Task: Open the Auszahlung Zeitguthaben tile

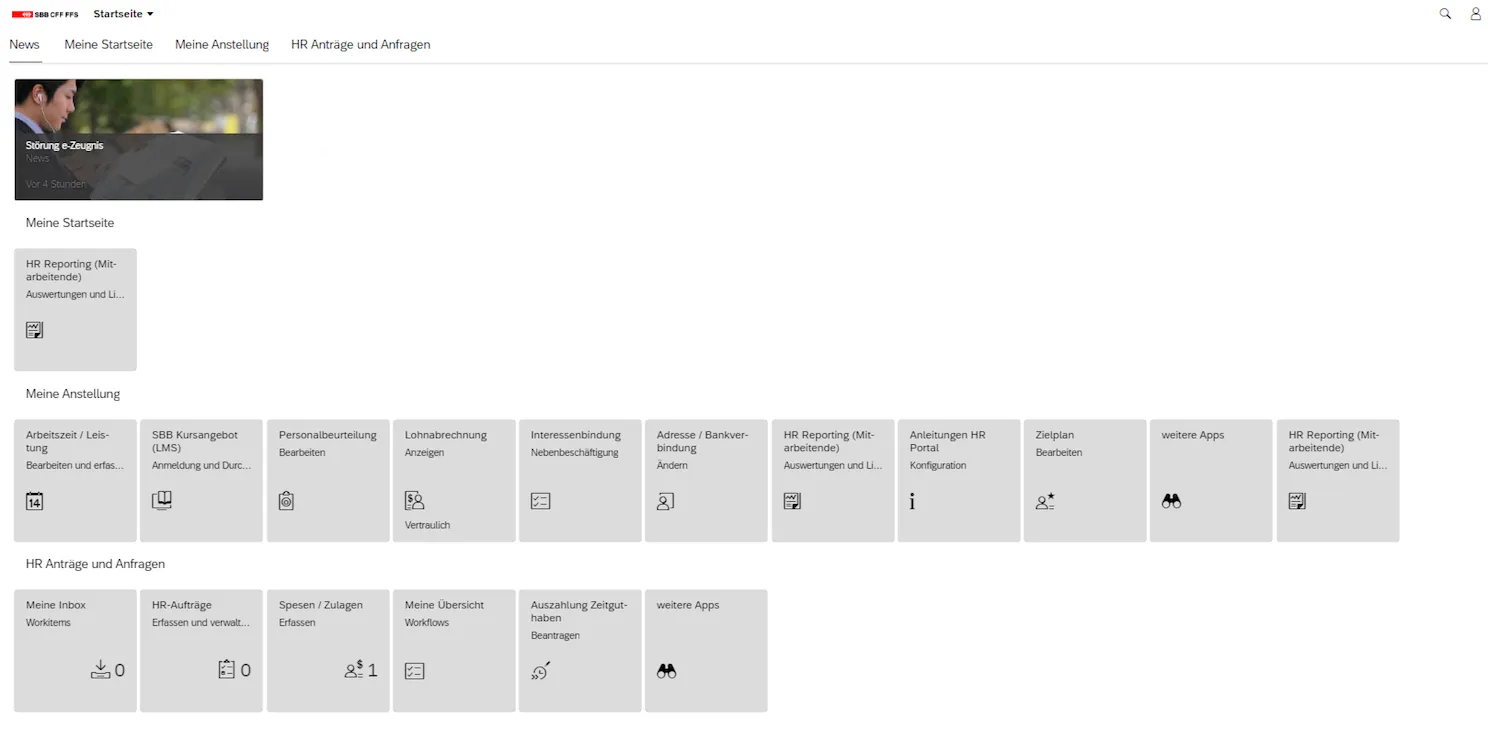Action: click(x=580, y=650)
